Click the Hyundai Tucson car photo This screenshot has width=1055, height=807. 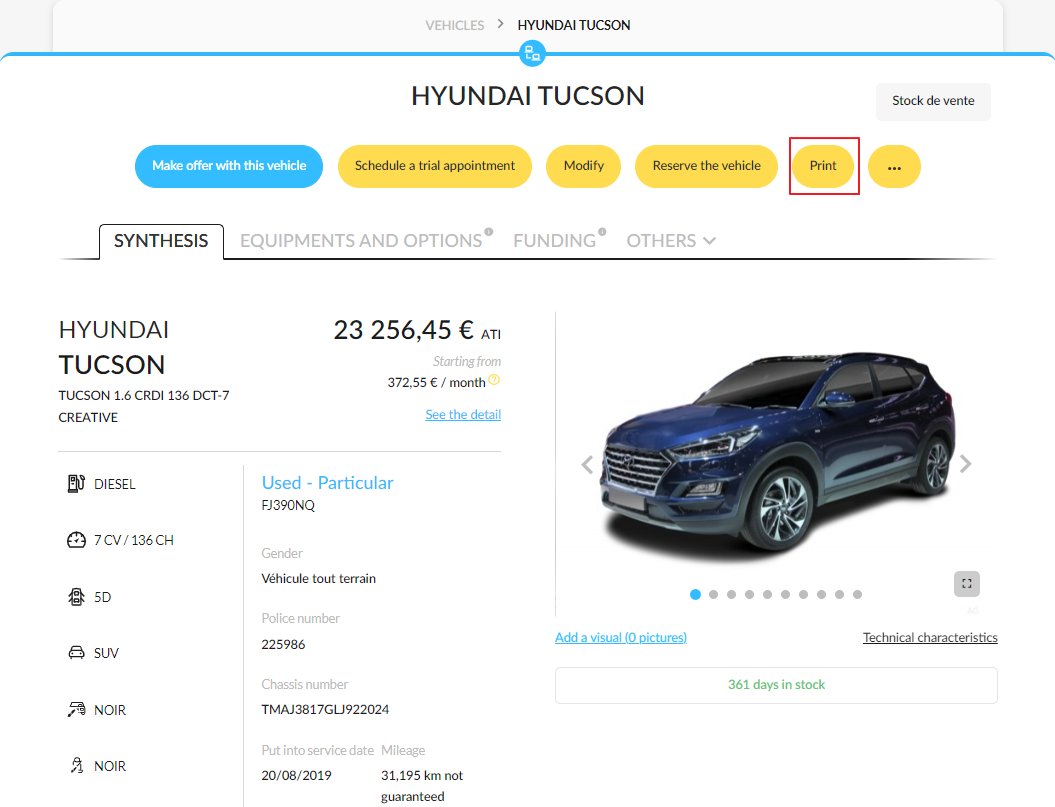click(777, 454)
